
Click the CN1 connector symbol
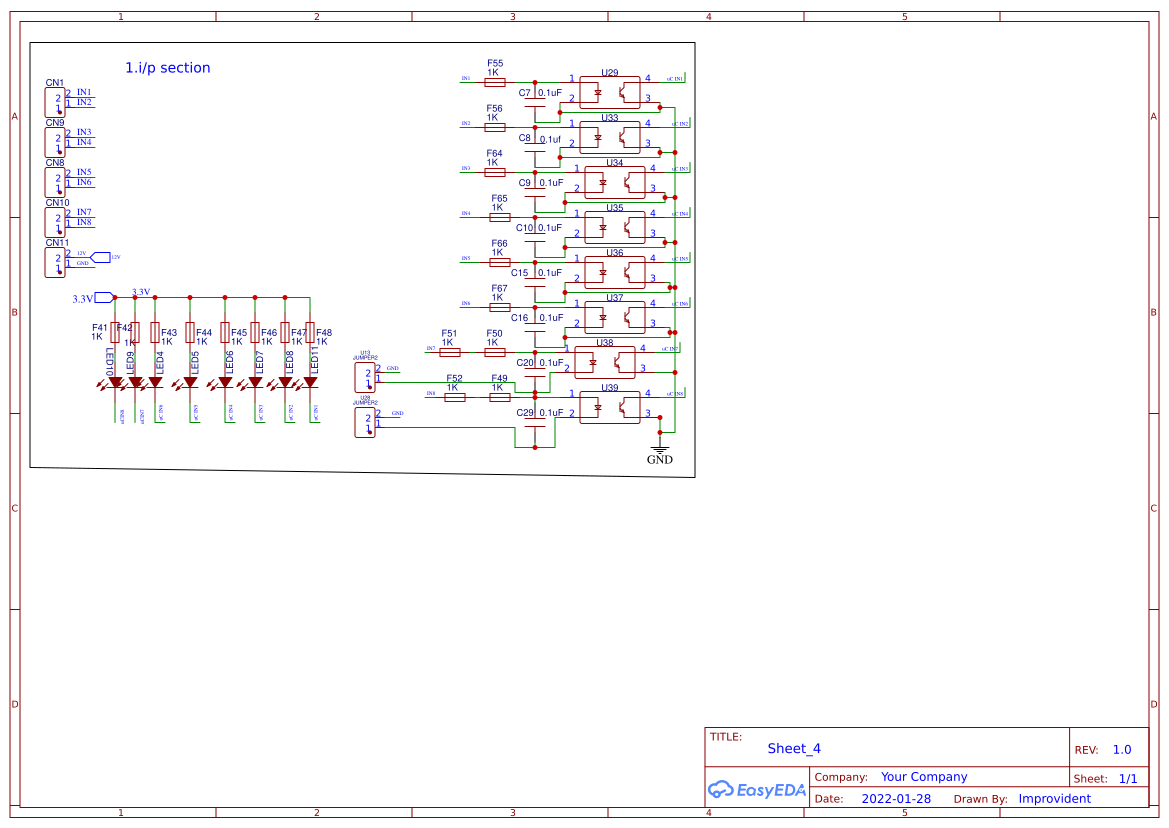(55, 101)
